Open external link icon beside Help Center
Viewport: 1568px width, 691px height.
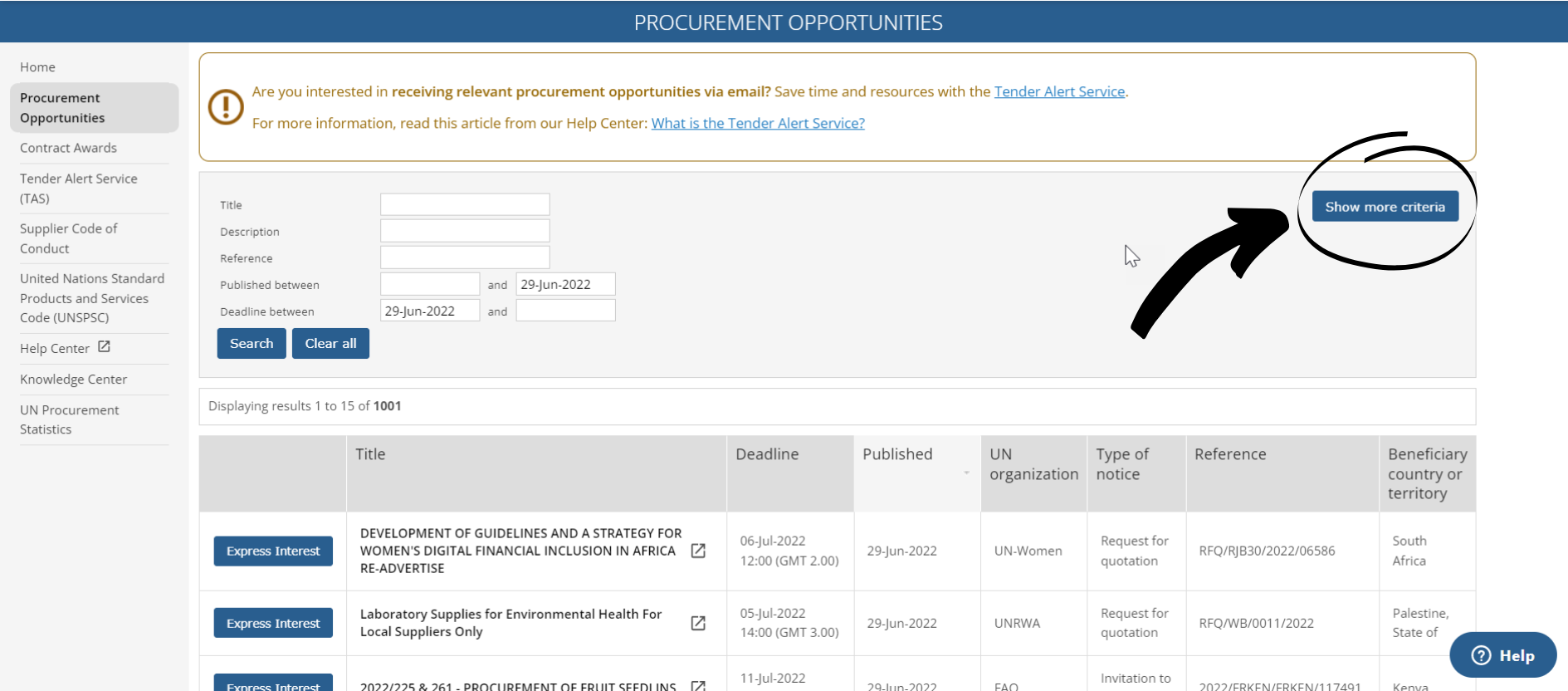[x=104, y=347]
